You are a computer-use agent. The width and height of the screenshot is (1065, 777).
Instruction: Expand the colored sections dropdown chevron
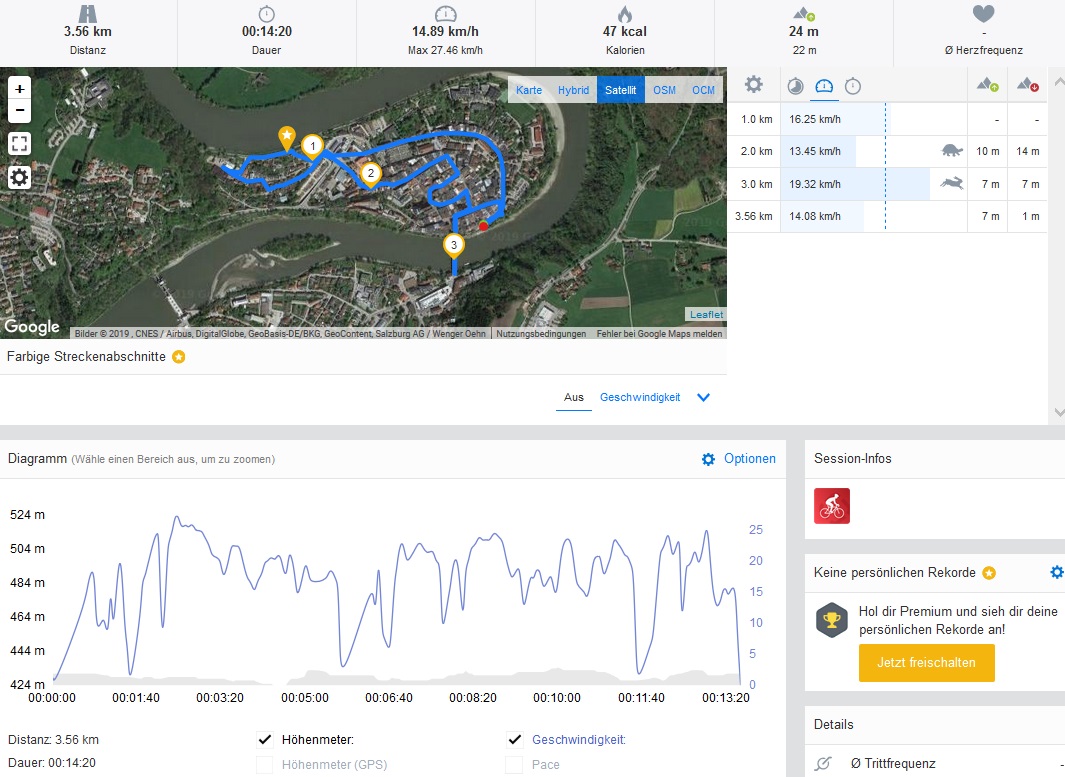703,397
